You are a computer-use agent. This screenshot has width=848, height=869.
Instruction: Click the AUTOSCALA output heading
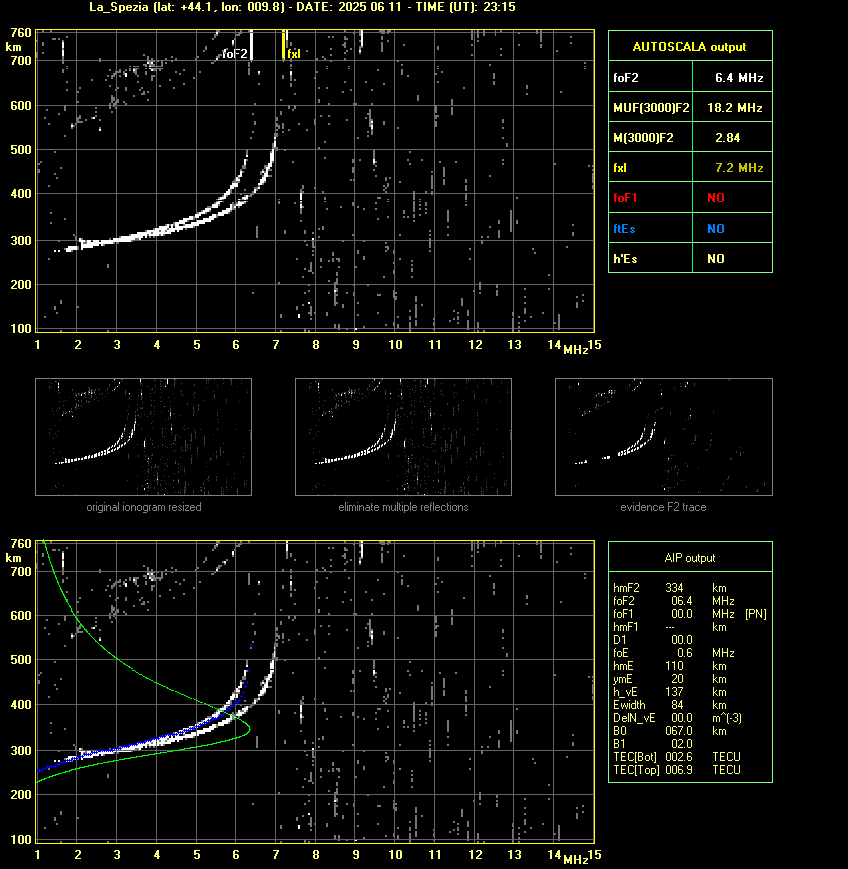(x=689, y=47)
